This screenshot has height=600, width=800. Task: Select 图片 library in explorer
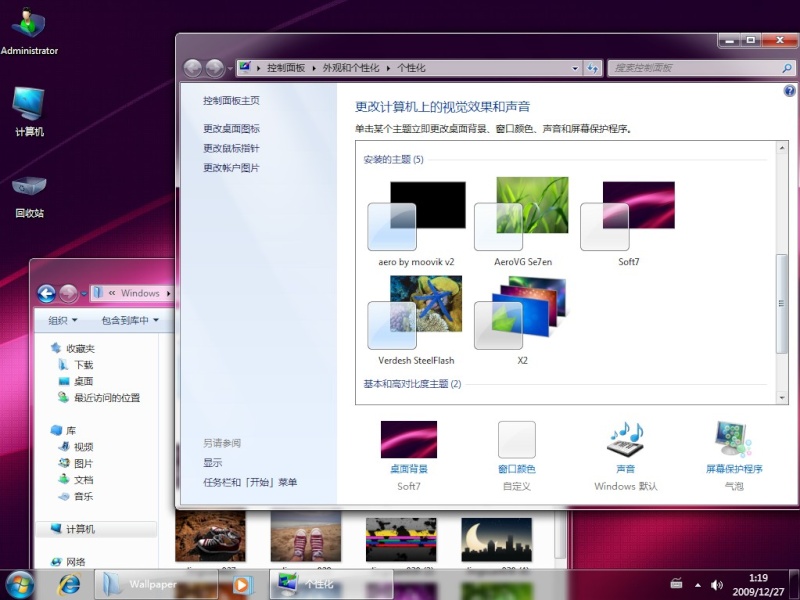click(76, 463)
